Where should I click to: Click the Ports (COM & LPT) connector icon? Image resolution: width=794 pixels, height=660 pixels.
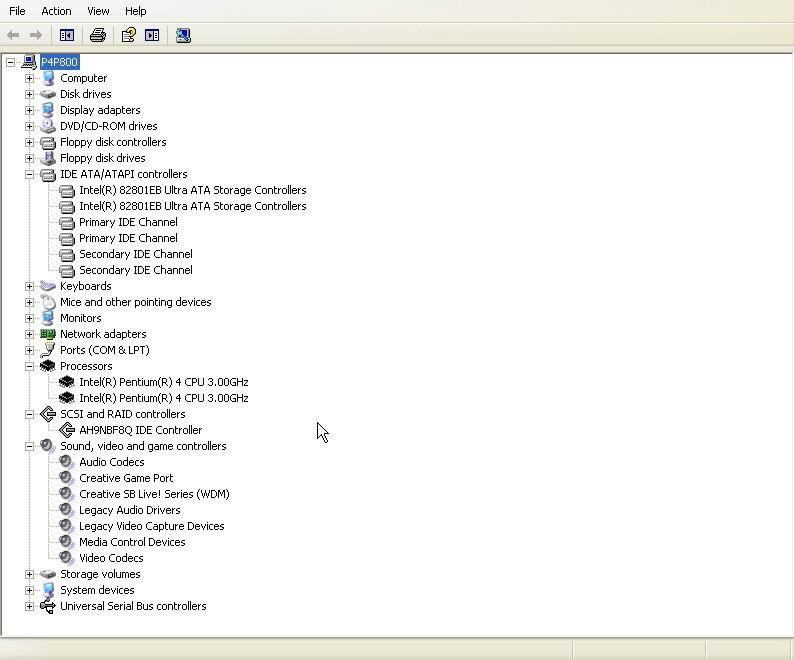pyautogui.click(x=48, y=350)
